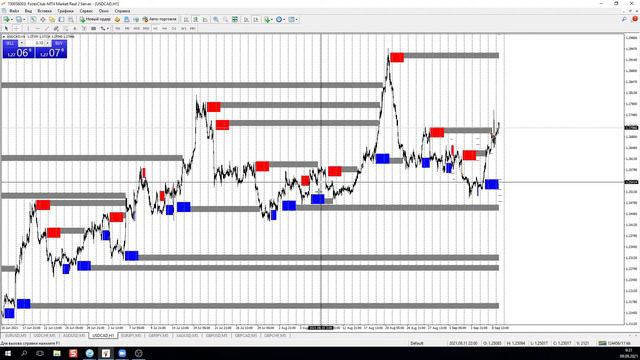Click the zoom out magnifier icon
640x360 pixels.
225,19
